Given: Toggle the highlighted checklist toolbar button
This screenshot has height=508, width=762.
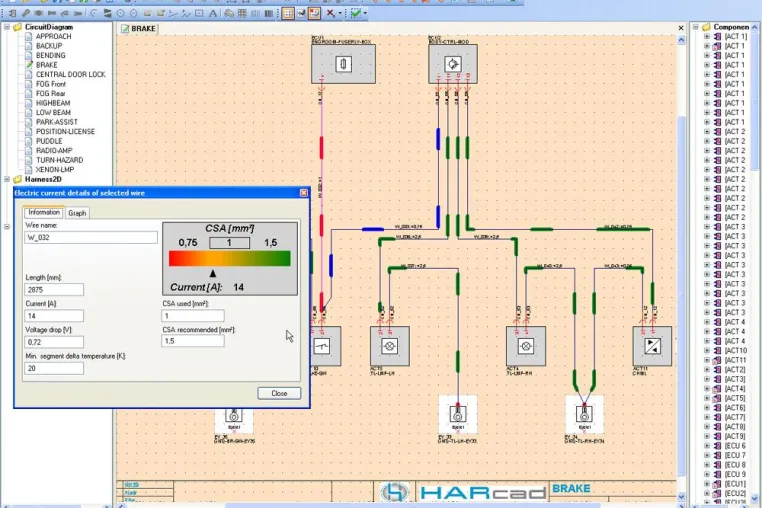Looking at the screenshot, I should point(314,14).
